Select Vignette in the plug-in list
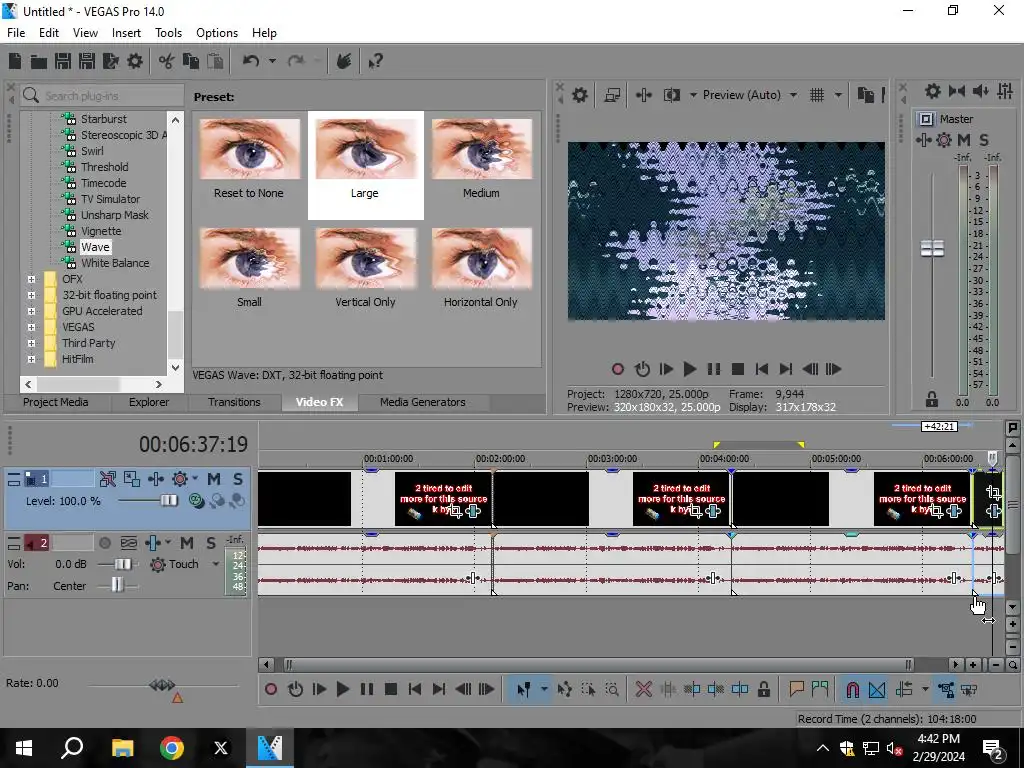 (101, 231)
